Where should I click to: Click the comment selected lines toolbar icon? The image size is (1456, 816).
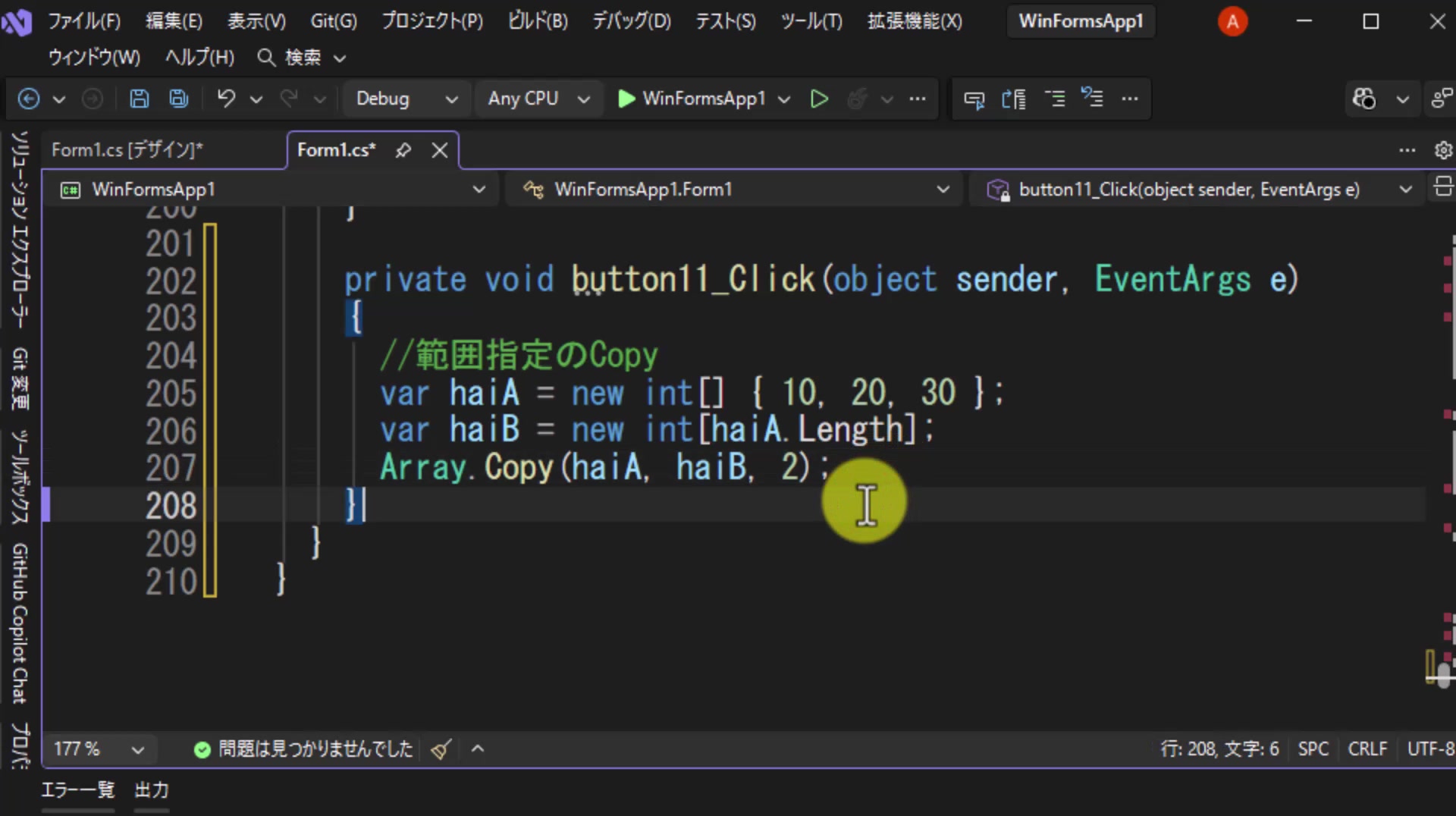1055,99
